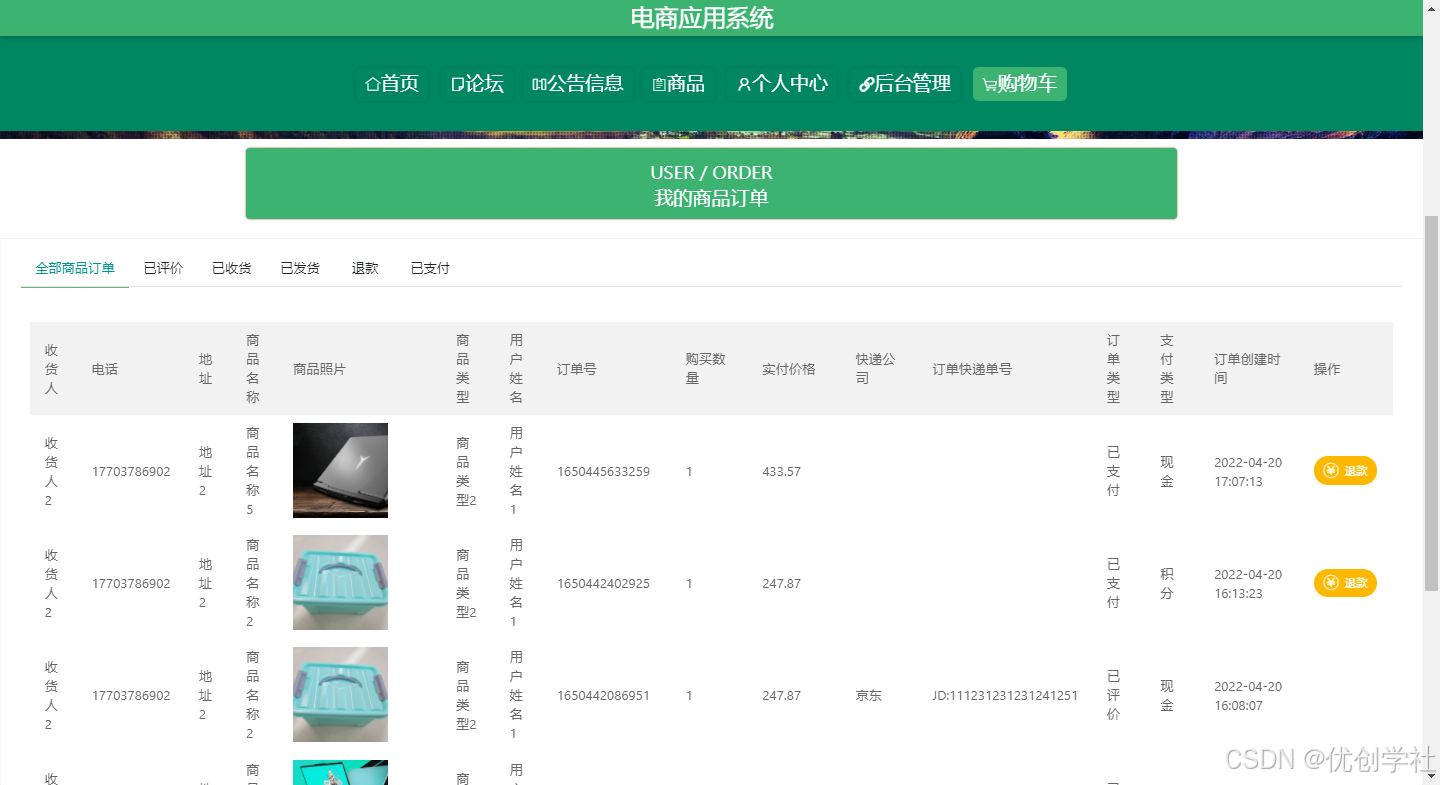Click timestamp 2022-04-20 17:07:13
1440x785 pixels.
pyautogui.click(x=1248, y=472)
